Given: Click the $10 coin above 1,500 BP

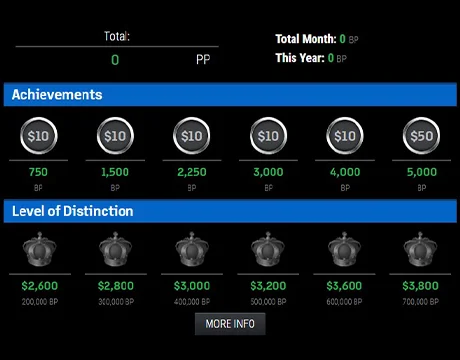Looking at the screenshot, I should 115,136.
